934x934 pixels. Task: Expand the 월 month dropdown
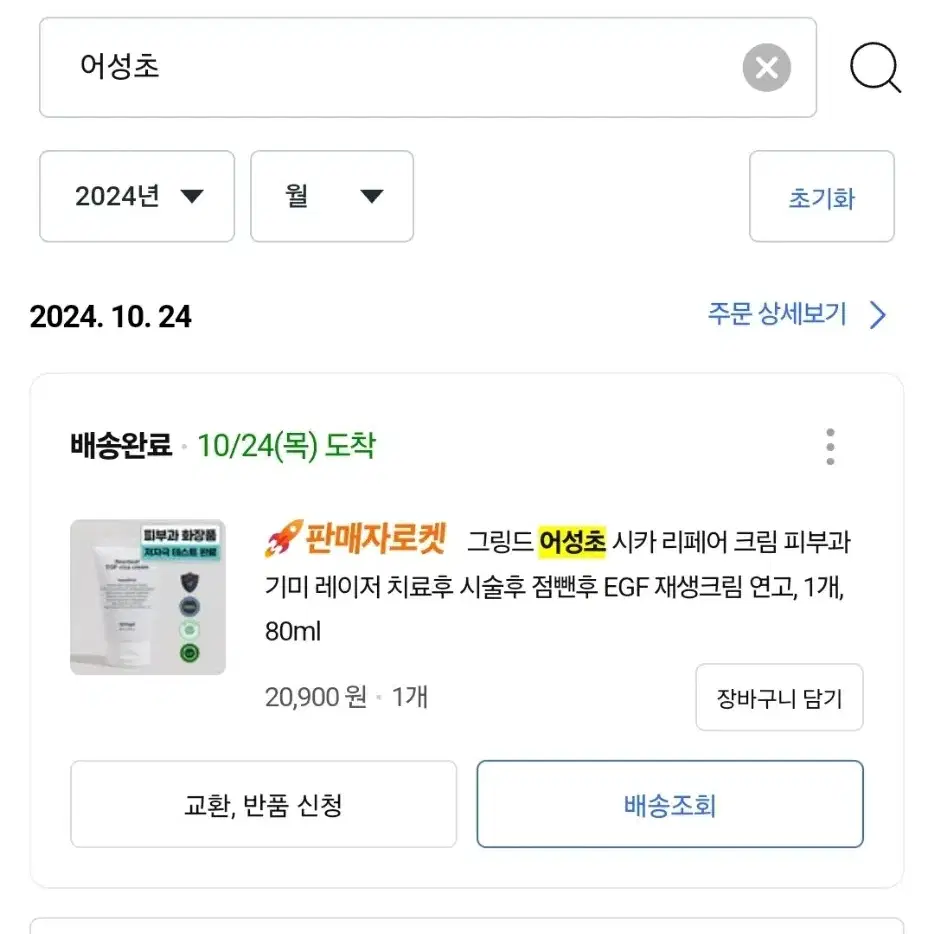pyautogui.click(x=332, y=196)
